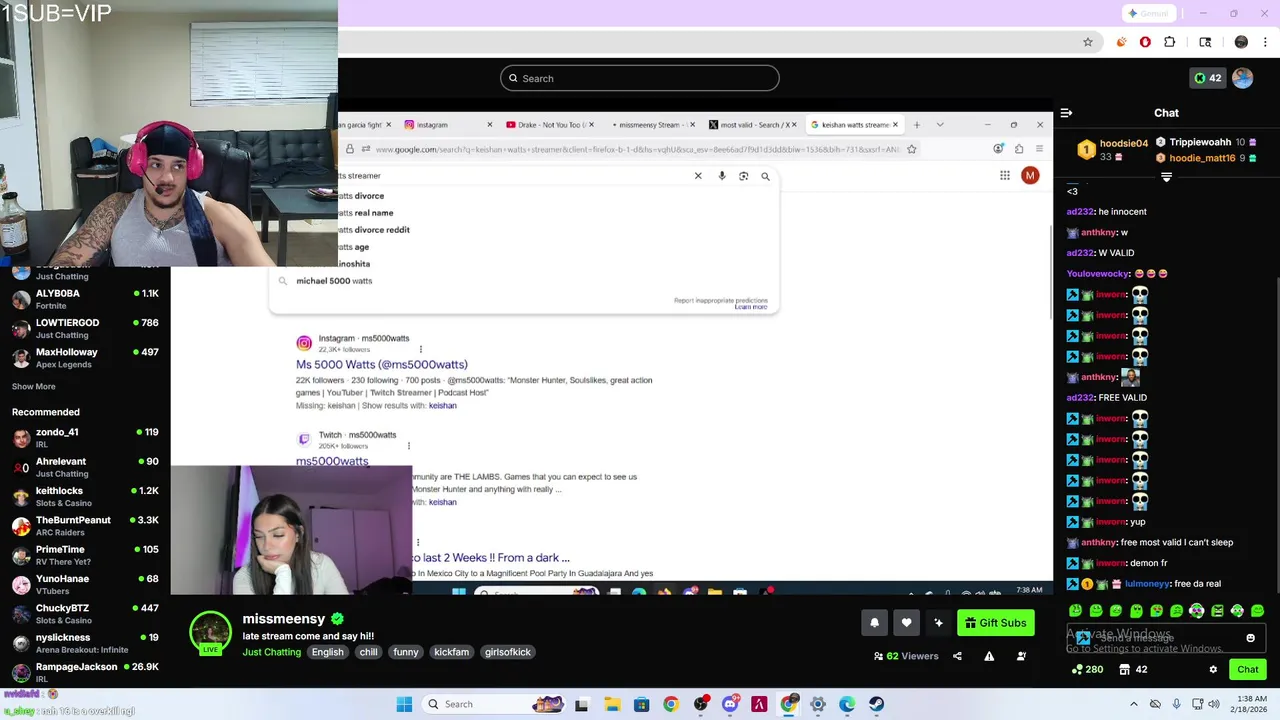Open zondo_41 recommended channel
The image size is (1280, 720).
[85, 438]
